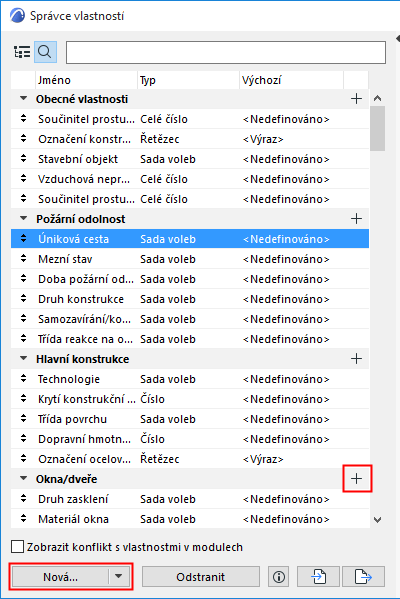This screenshot has height=599, width=400.
Task: Sort by Typ column header
Action: click(188, 80)
